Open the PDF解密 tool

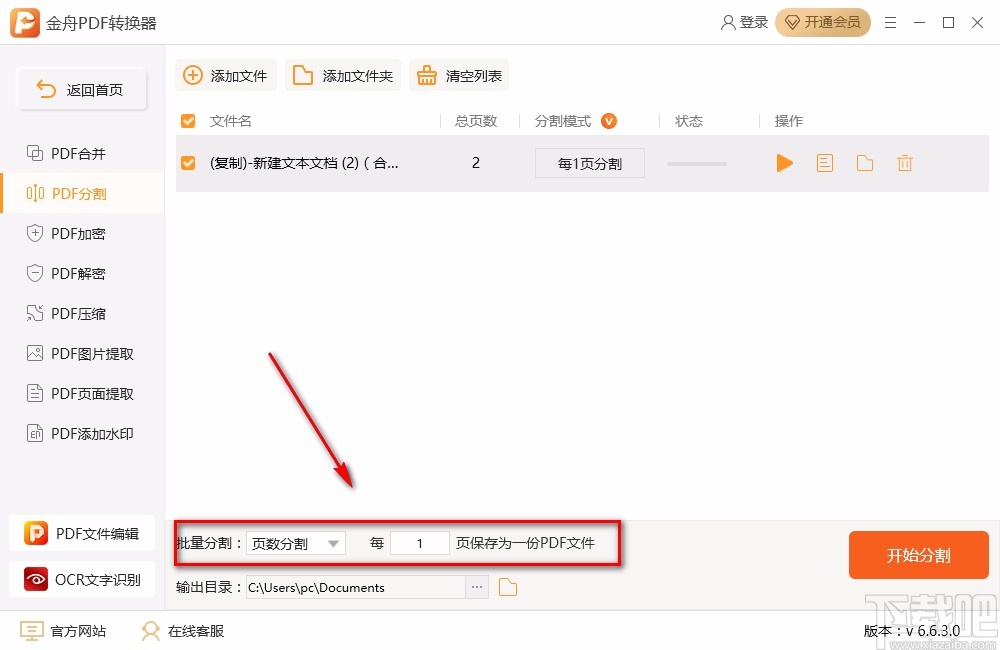pyautogui.click(x=75, y=273)
